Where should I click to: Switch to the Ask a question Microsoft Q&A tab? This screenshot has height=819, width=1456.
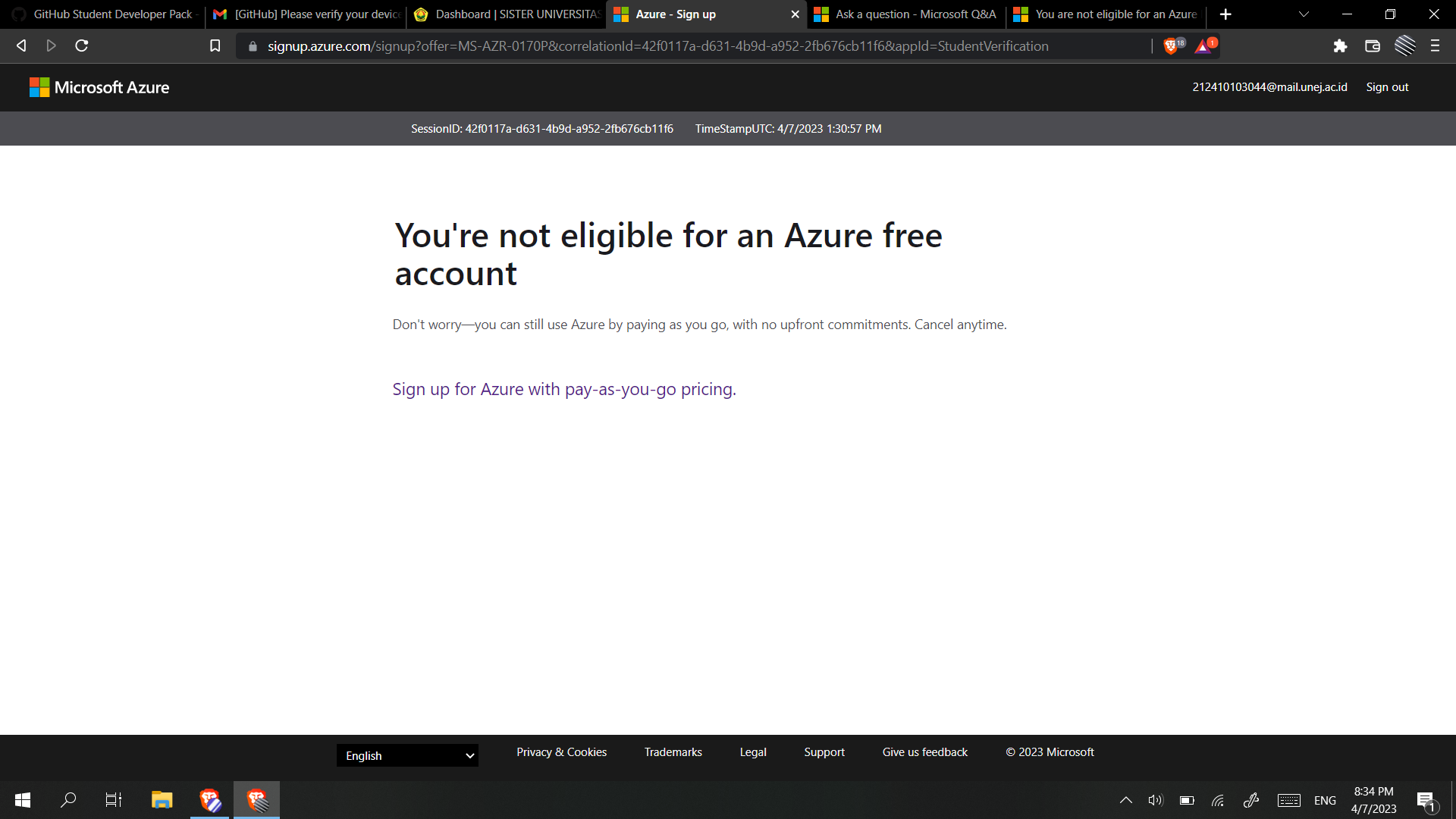(x=906, y=14)
